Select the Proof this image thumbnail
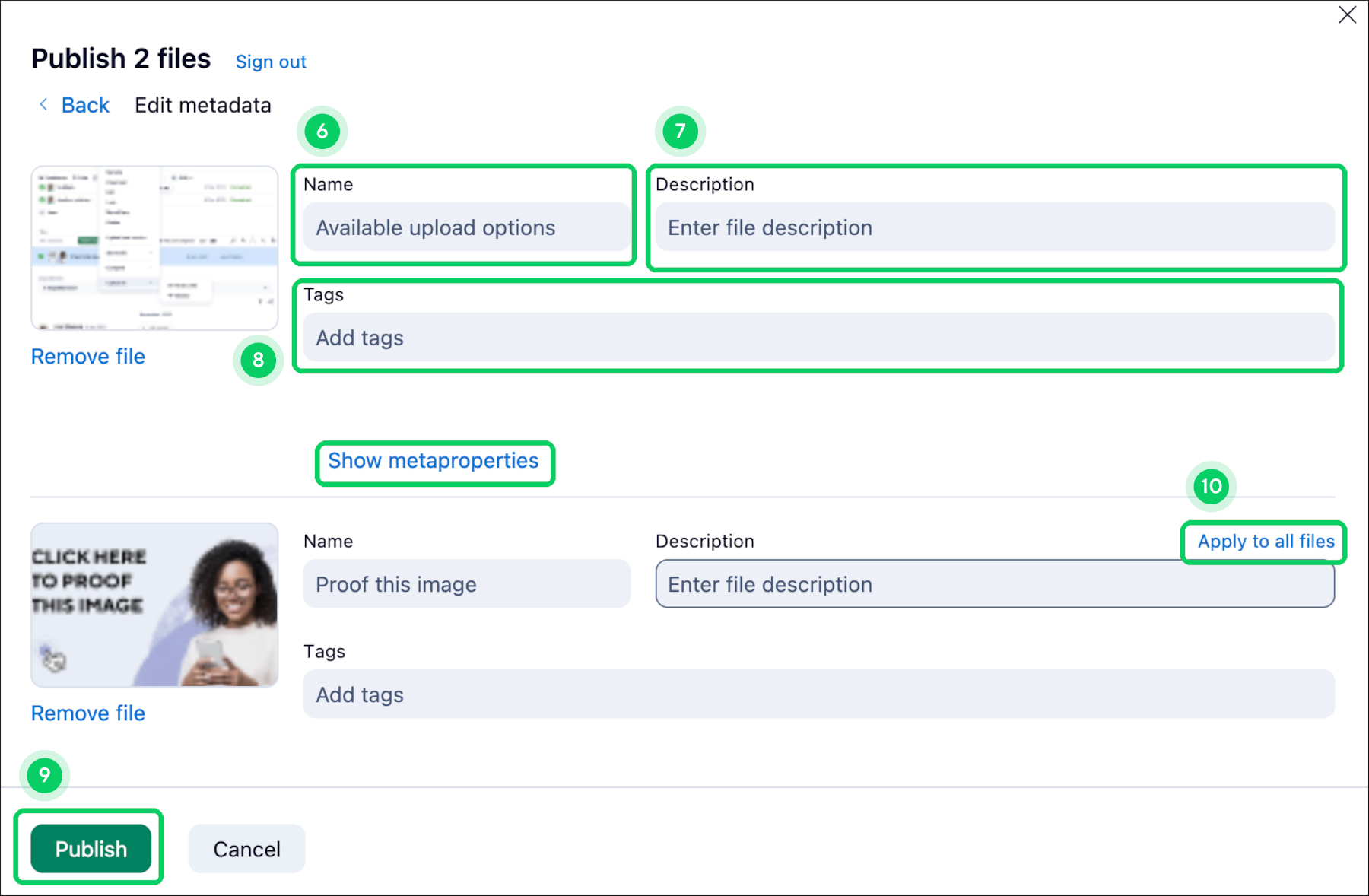This screenshot has width=1369, height=896. (154, 605)
